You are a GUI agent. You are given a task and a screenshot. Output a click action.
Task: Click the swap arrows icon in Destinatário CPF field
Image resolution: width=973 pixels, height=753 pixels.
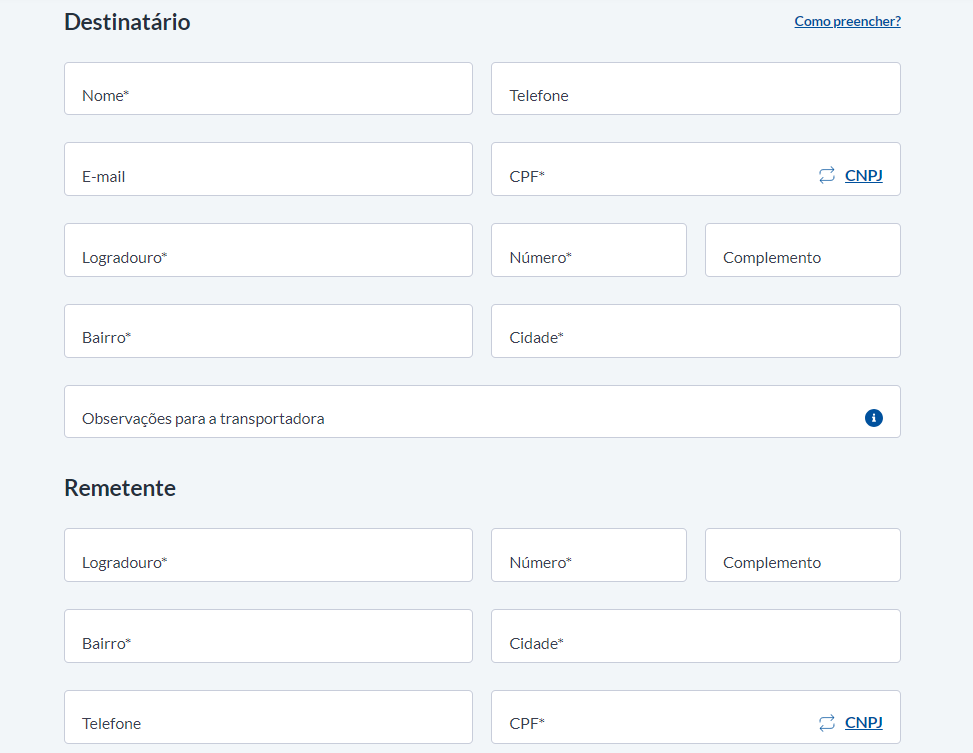pyautogui.click(x=827, y=175)
